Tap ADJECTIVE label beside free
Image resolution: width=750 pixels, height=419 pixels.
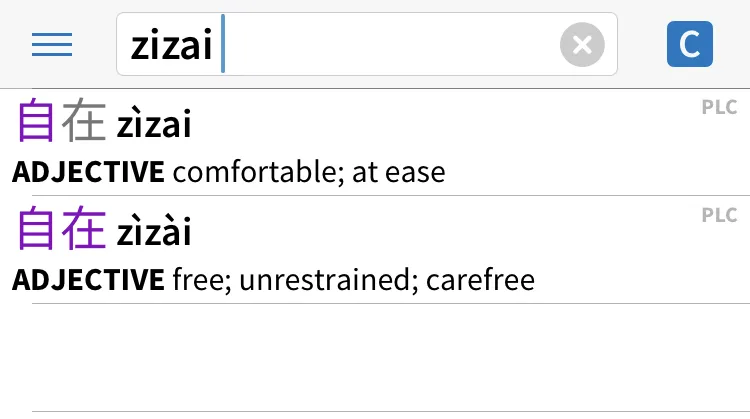88,279
